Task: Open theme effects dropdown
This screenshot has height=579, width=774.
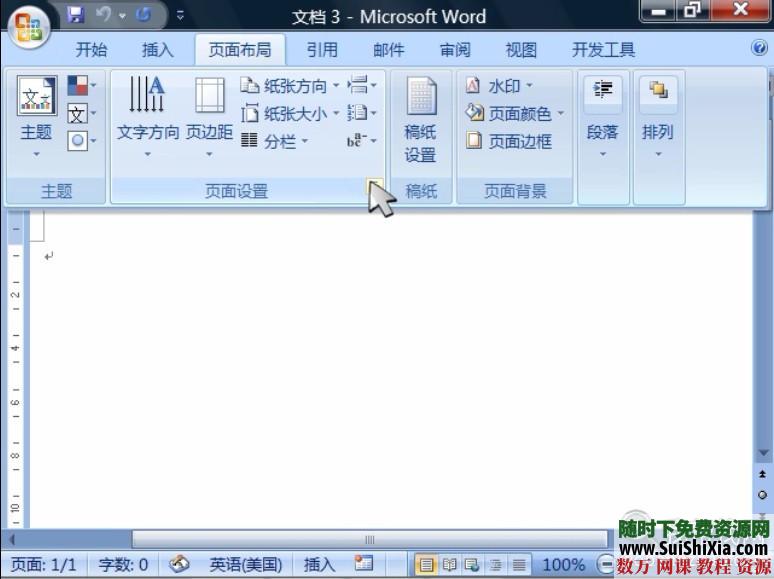Action: tap(81, 141)
